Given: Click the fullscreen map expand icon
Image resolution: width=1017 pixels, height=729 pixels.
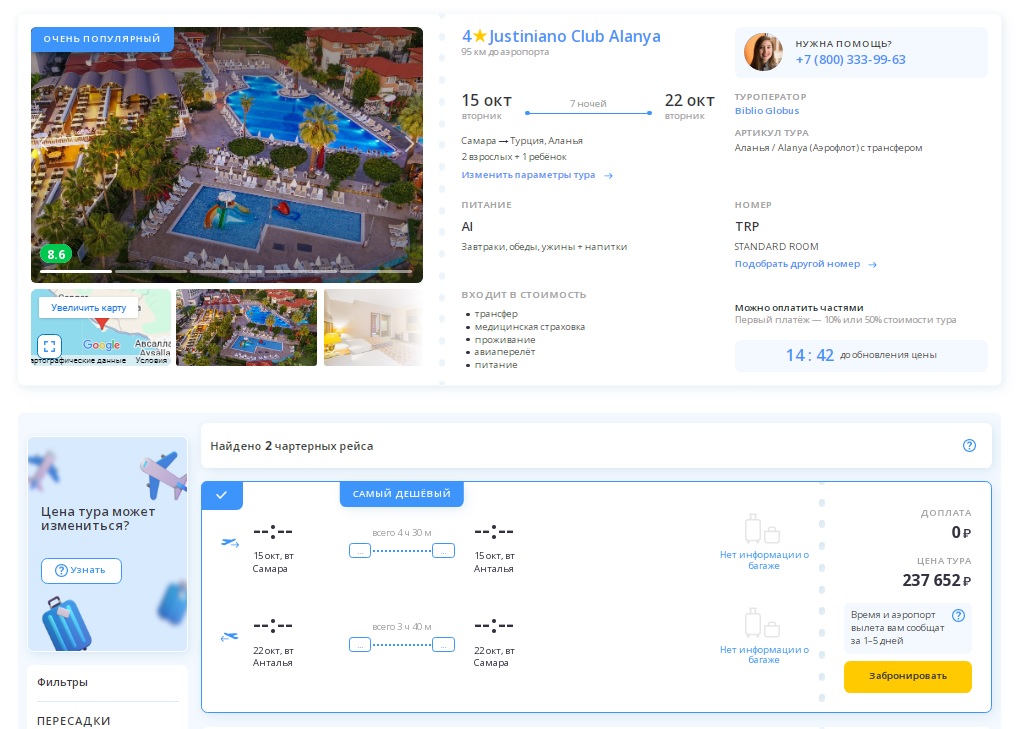Looking at the screenshot, I should coord(49,346).
